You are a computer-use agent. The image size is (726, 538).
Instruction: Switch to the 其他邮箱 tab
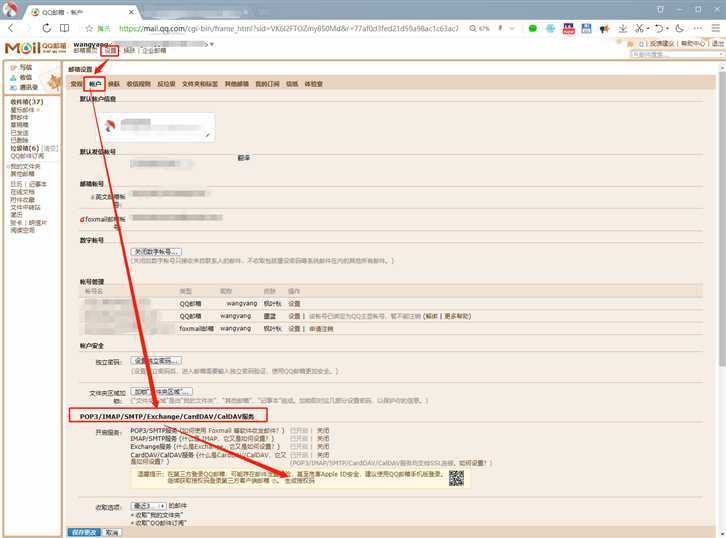pyautogui.click(x=237, y=84)
